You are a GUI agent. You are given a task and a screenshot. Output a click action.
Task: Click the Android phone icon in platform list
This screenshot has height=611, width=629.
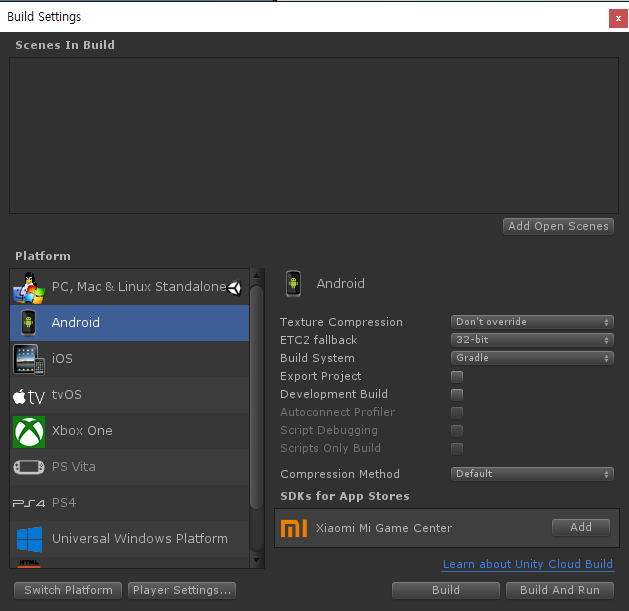(28, 323)
